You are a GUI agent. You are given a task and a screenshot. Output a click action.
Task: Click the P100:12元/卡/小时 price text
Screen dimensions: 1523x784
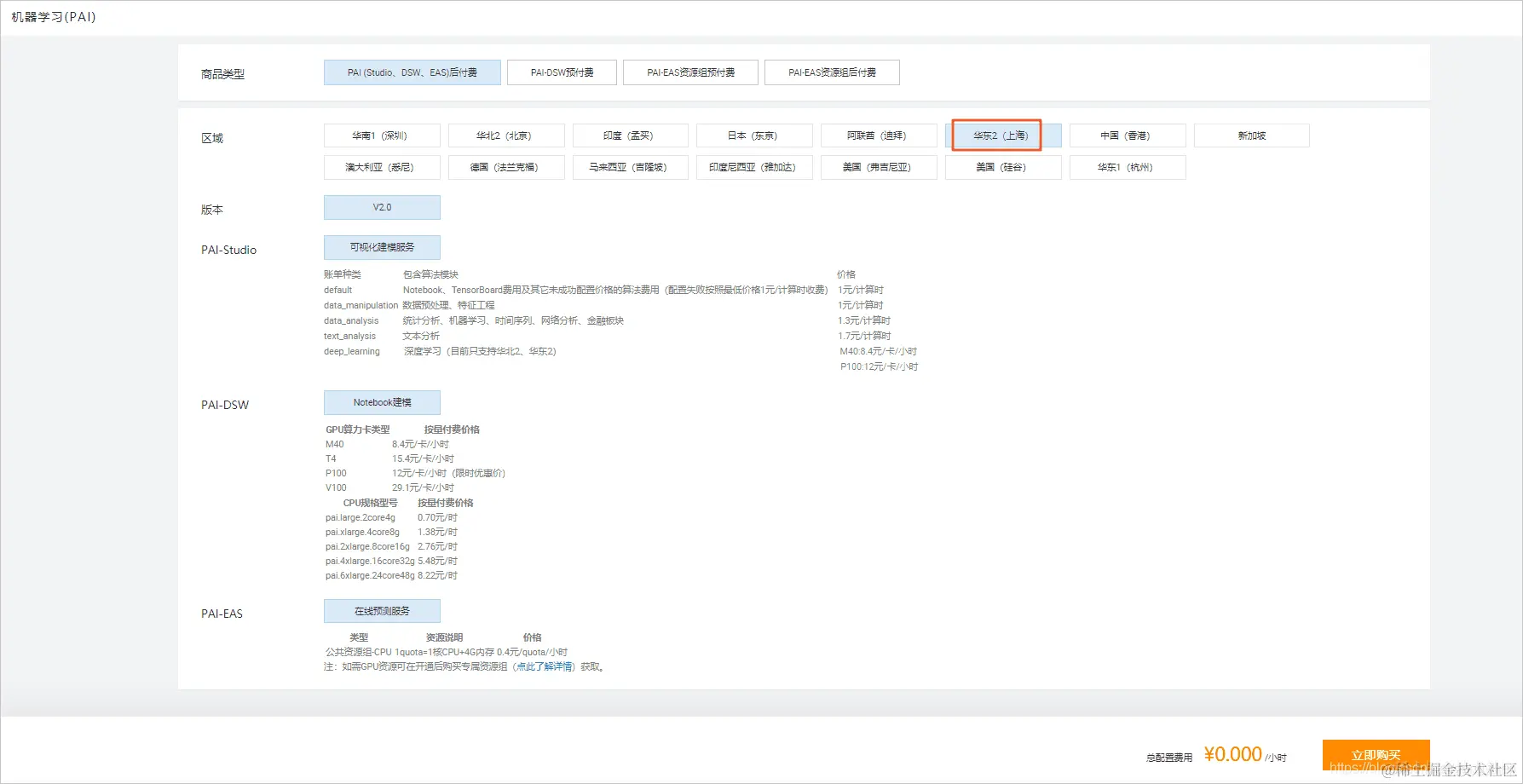(879, 366)
